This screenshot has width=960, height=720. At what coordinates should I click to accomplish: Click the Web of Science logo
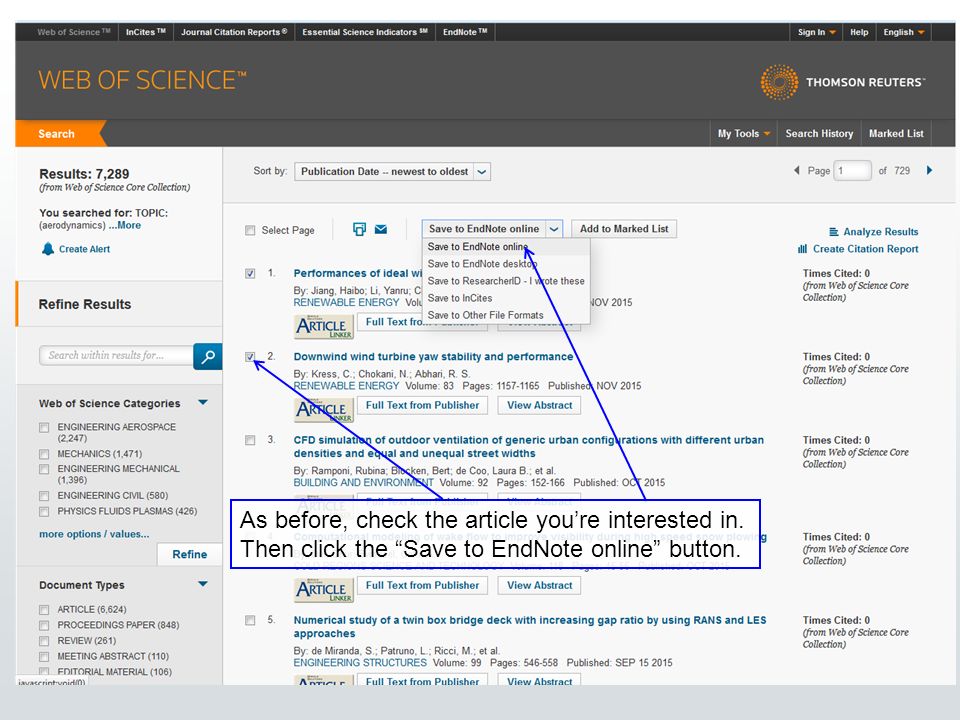142,80
